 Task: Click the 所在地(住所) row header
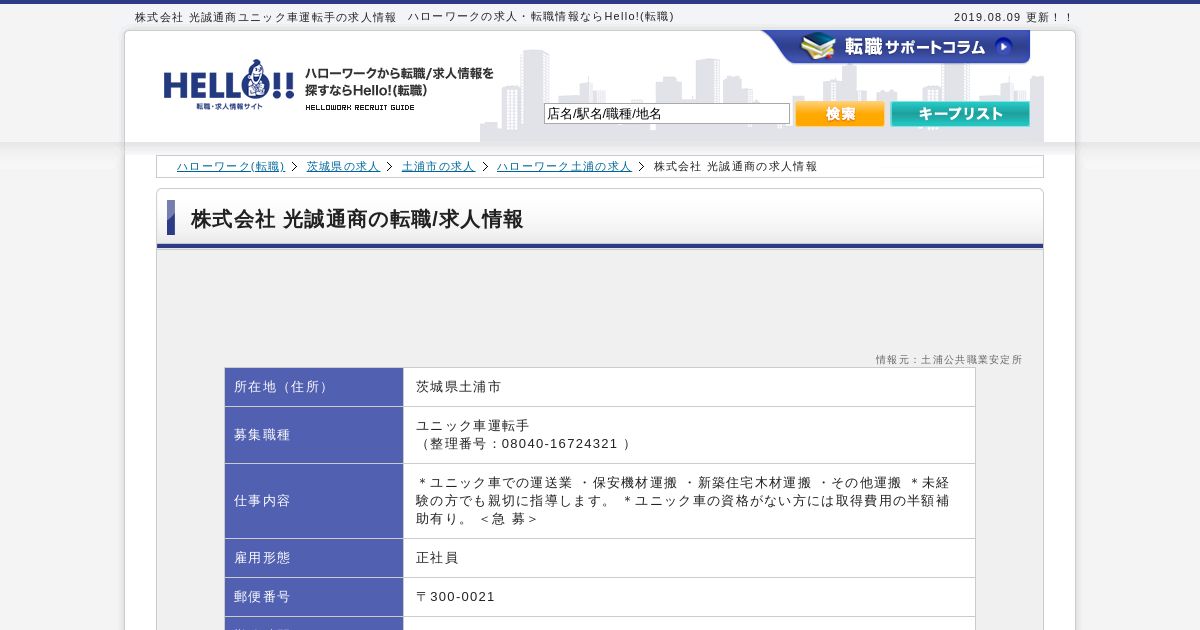point(314,387)
